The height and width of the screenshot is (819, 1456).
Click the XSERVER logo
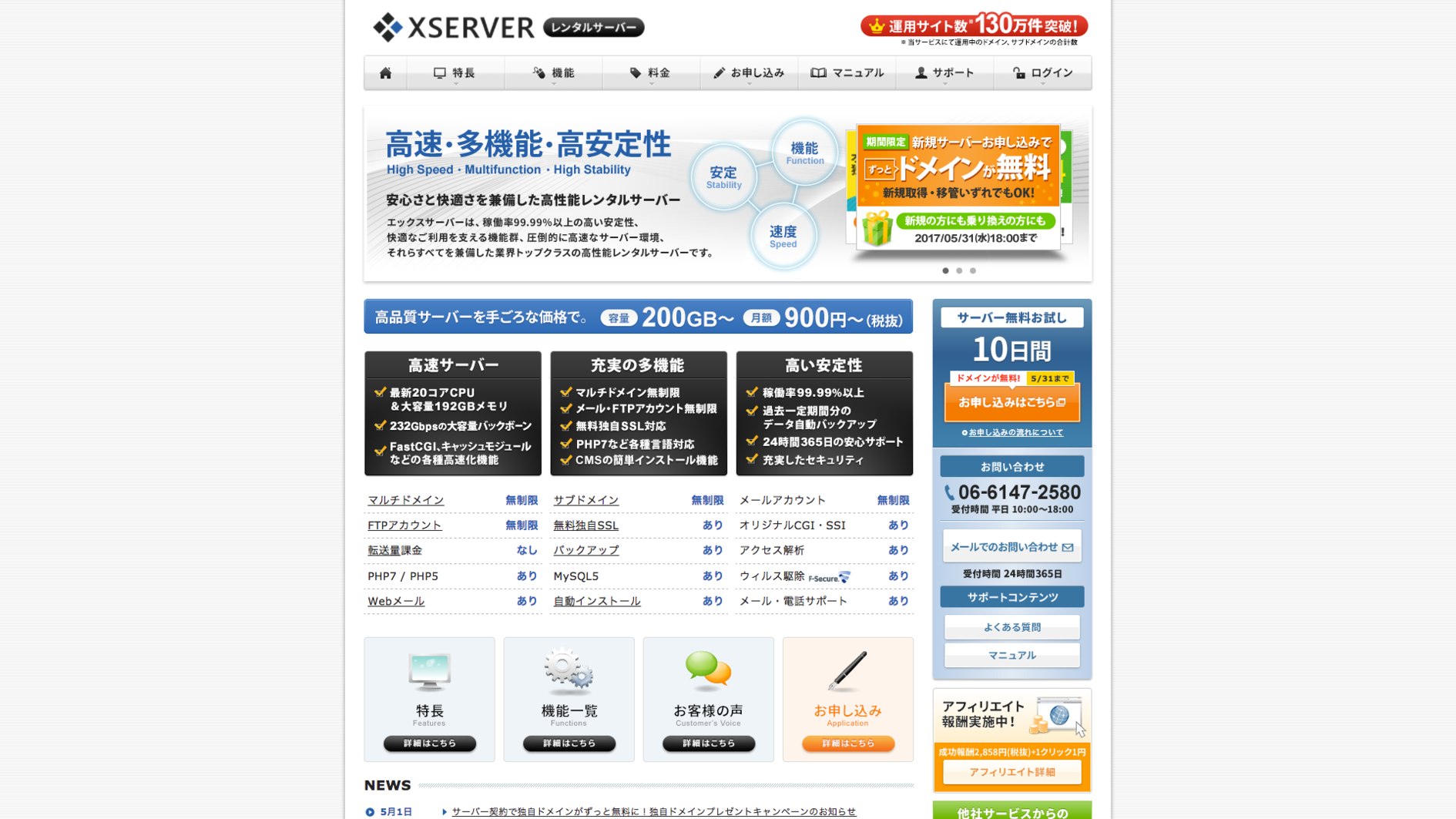pyautogui.click(x=453, y=27)
